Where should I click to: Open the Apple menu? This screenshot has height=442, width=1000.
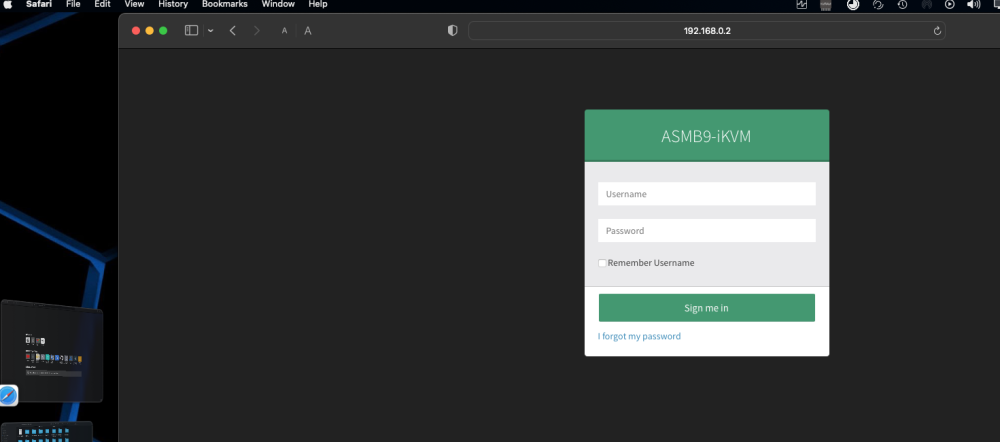(x=8, y=4)
